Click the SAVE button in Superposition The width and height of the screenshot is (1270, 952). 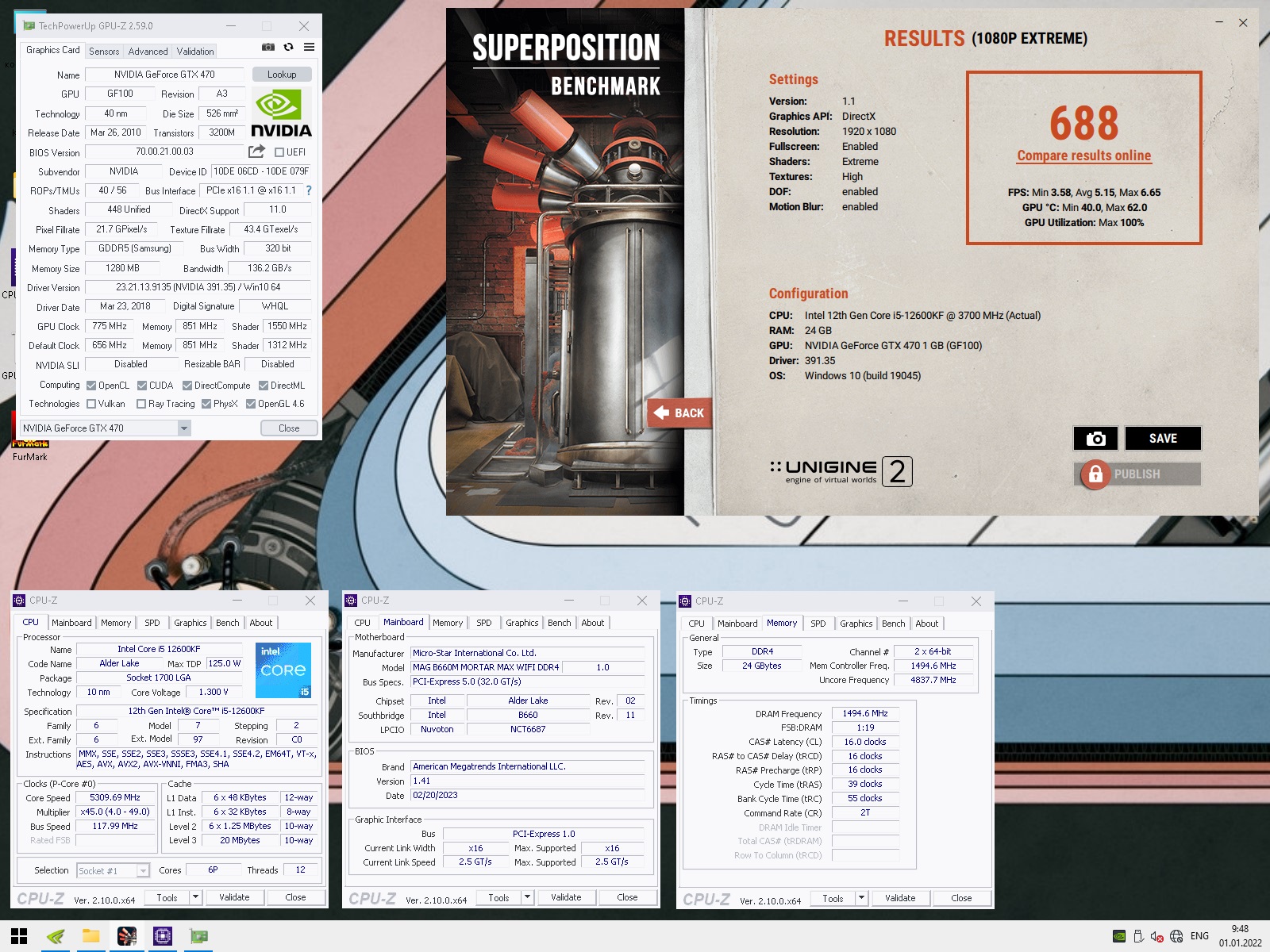[x=1163, y=439]
